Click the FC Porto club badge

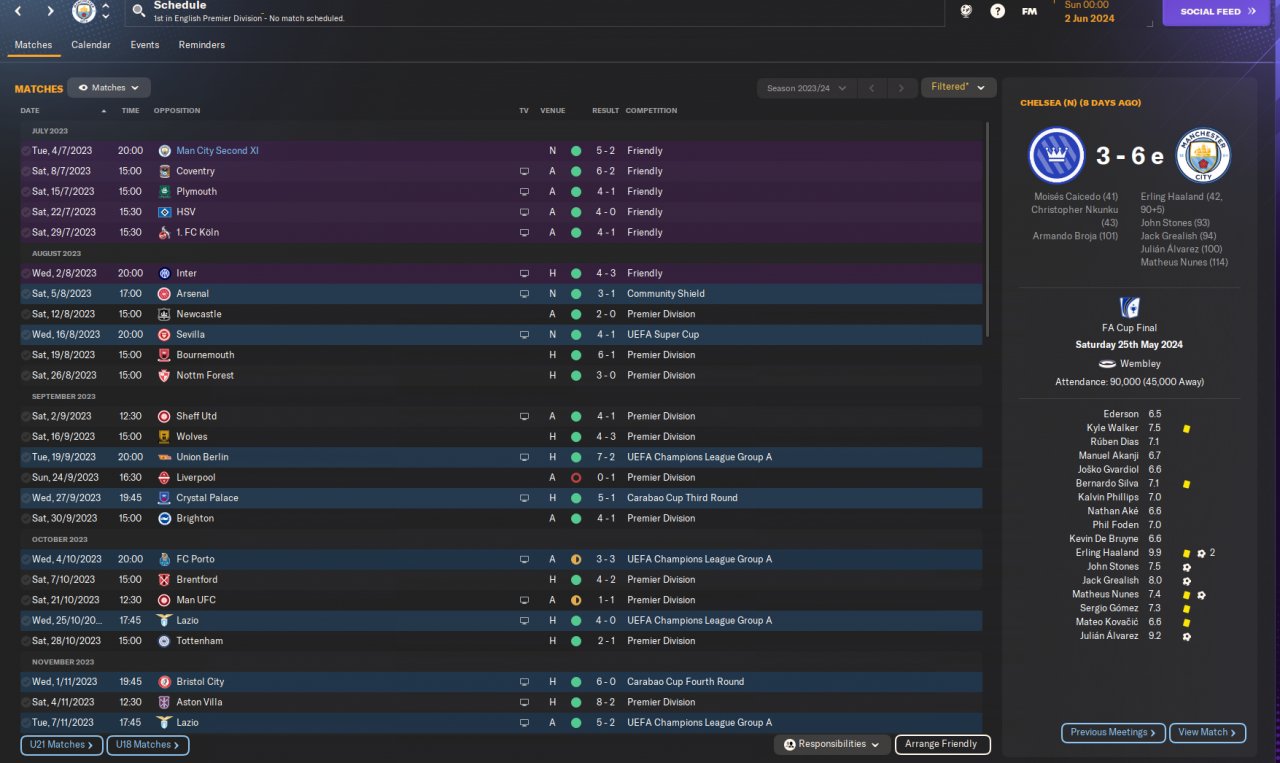click(165, 559)
